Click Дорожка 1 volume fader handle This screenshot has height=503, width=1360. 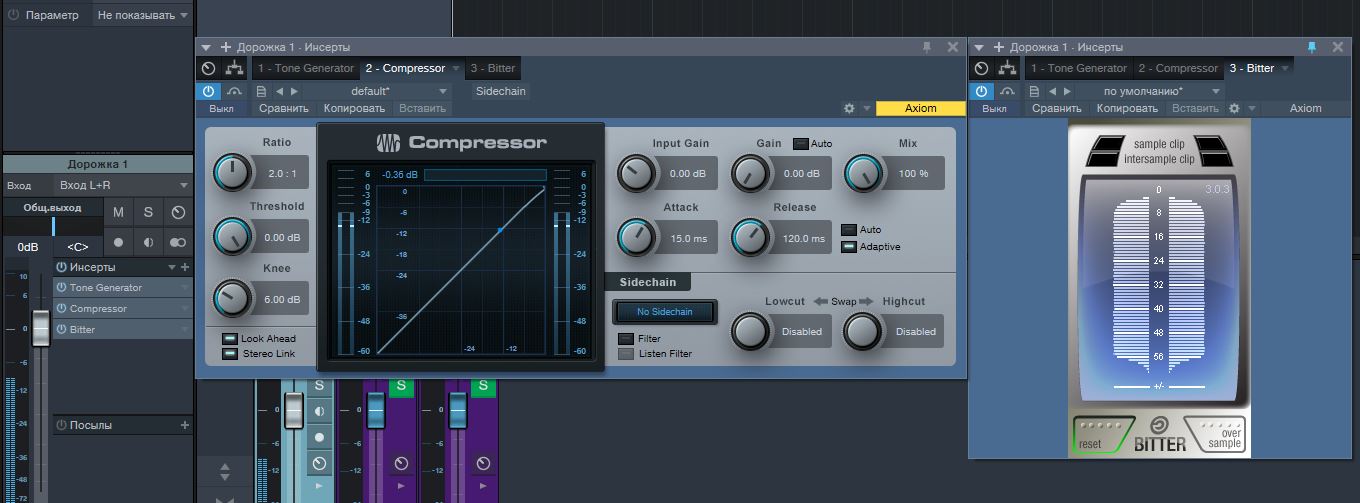pos(40,329)
